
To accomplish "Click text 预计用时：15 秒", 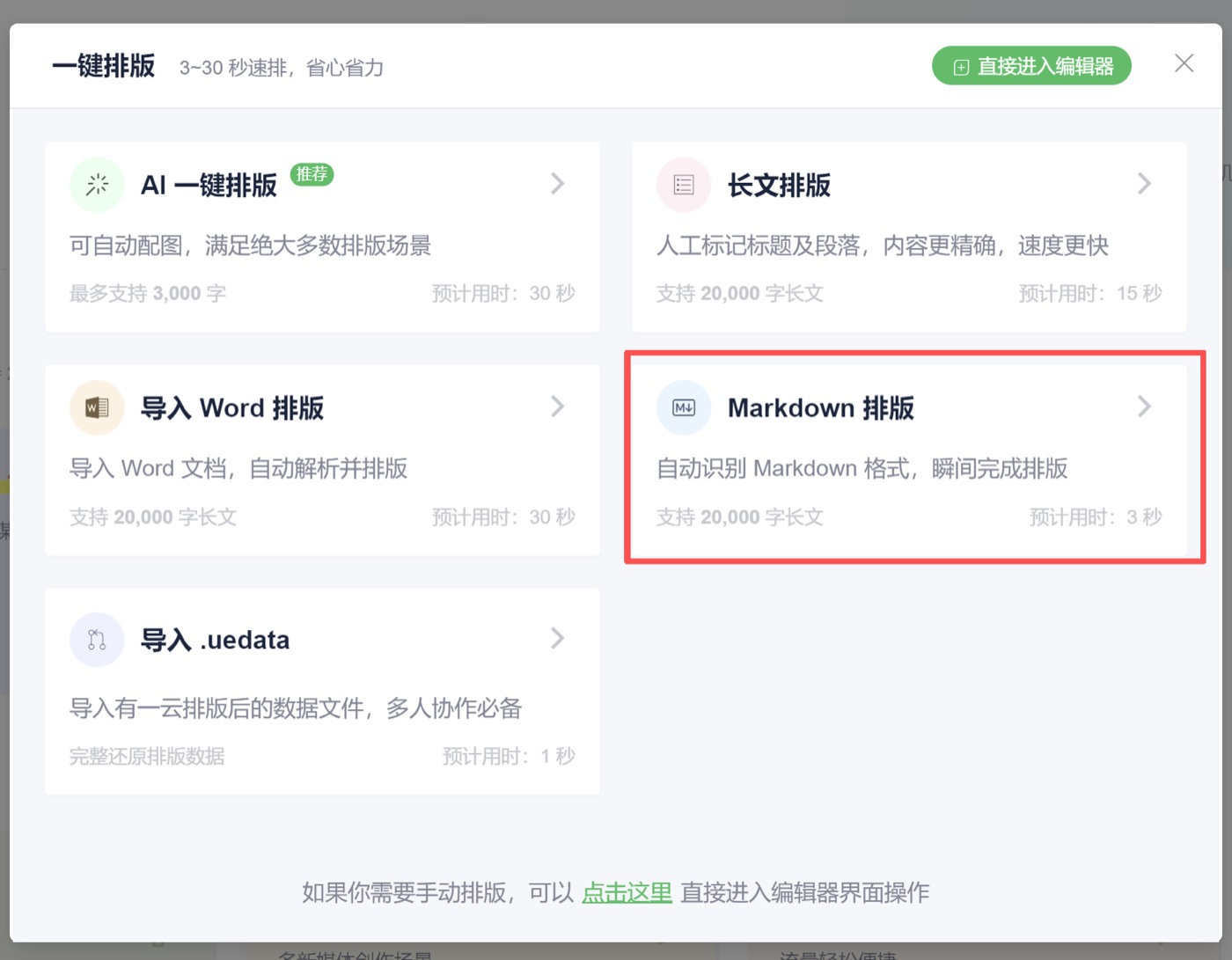I will (x=1090, y=293).
